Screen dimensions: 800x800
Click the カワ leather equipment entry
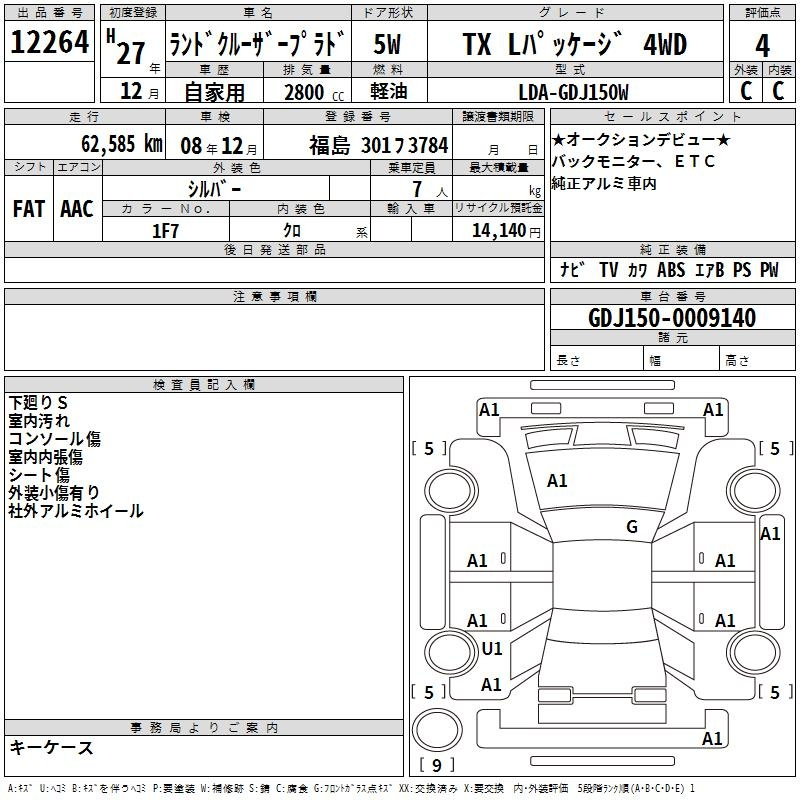[638, 270]
